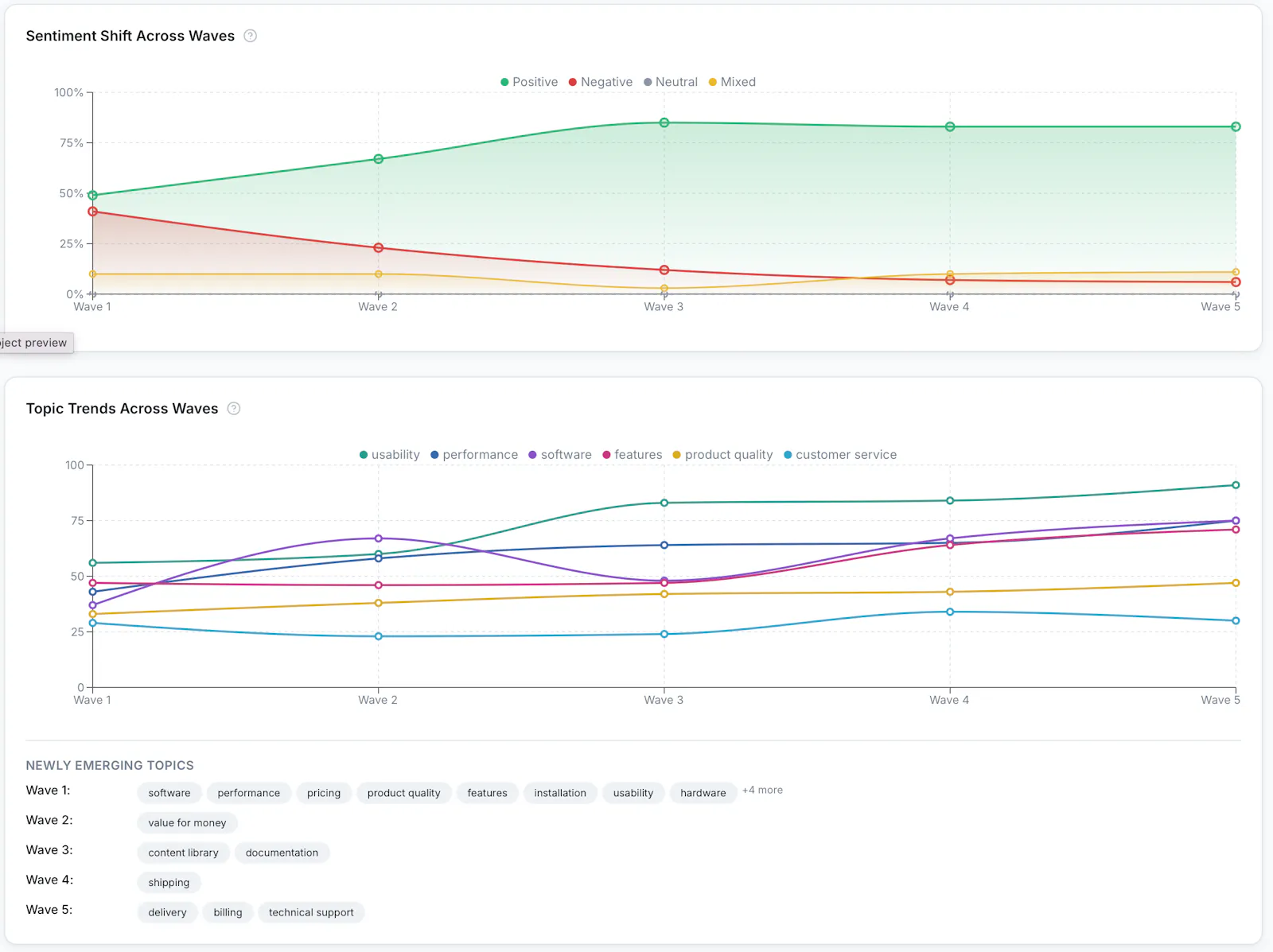
Task: Click the delivery chip in Wave 5
Action: (167, 912)
